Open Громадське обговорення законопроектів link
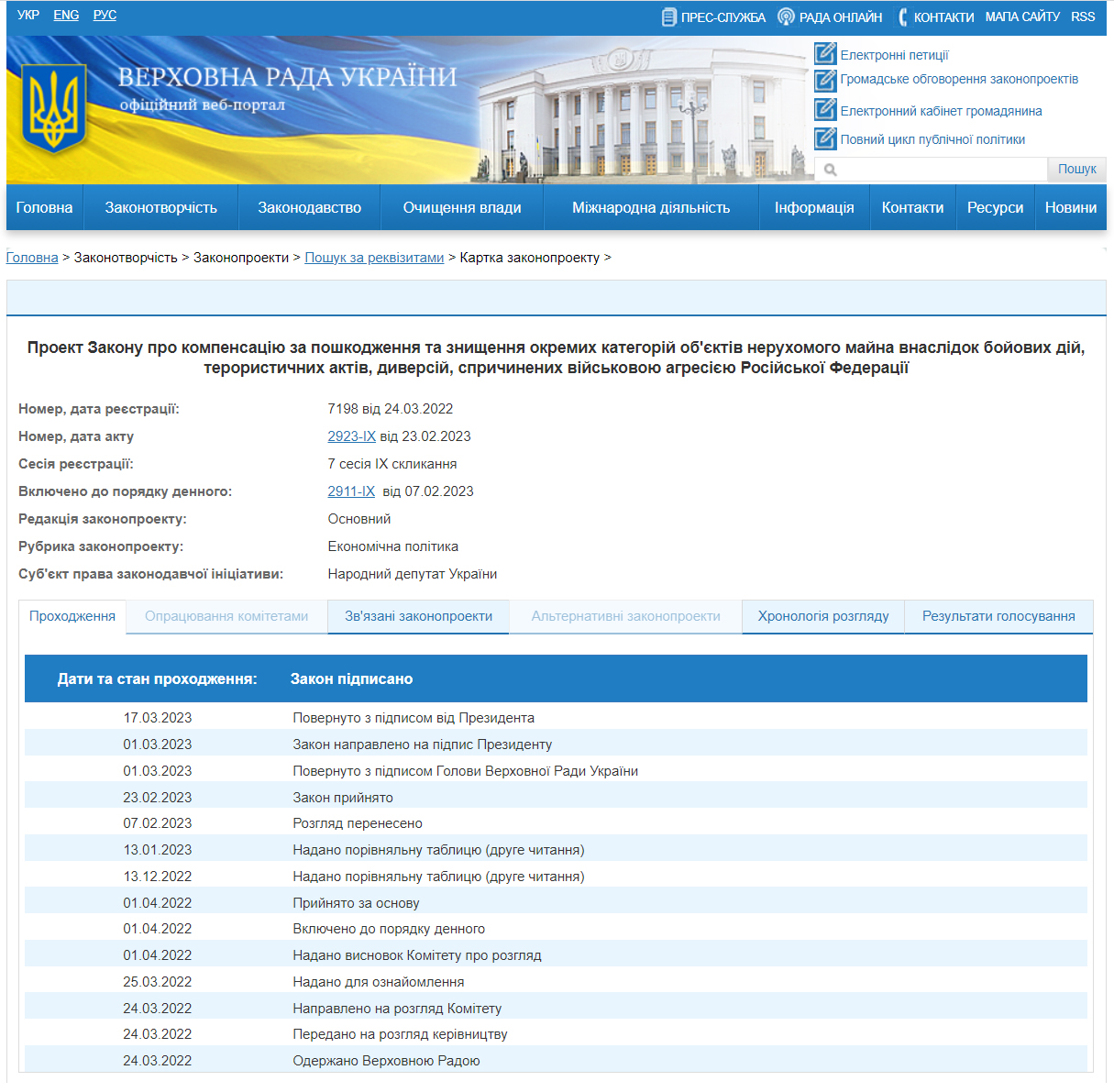1114x1092 pixels. click(x=959, y=79)
